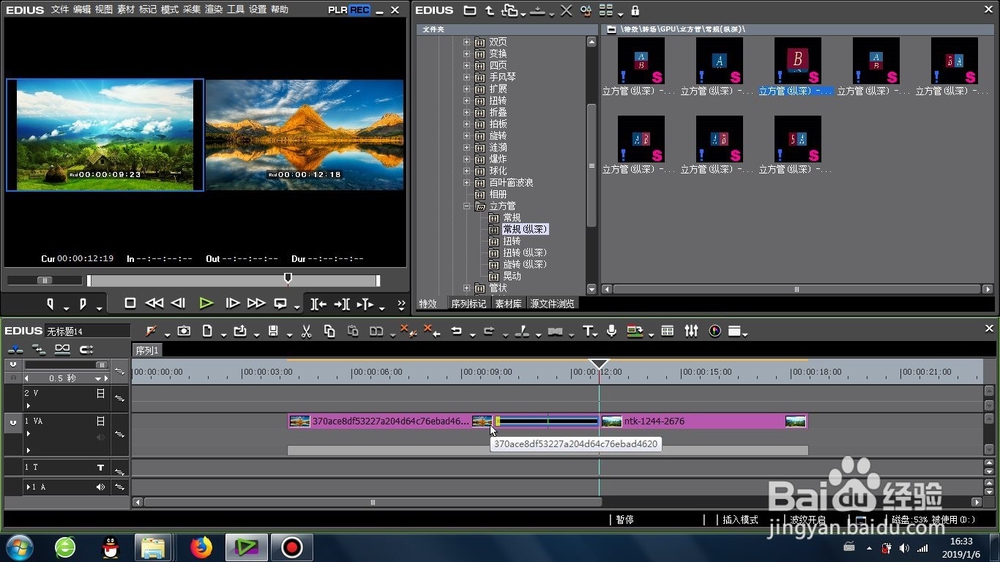Switch to the 序列标记 tab
Viewport: 1000px width, 562px height.
pos(468,304)
